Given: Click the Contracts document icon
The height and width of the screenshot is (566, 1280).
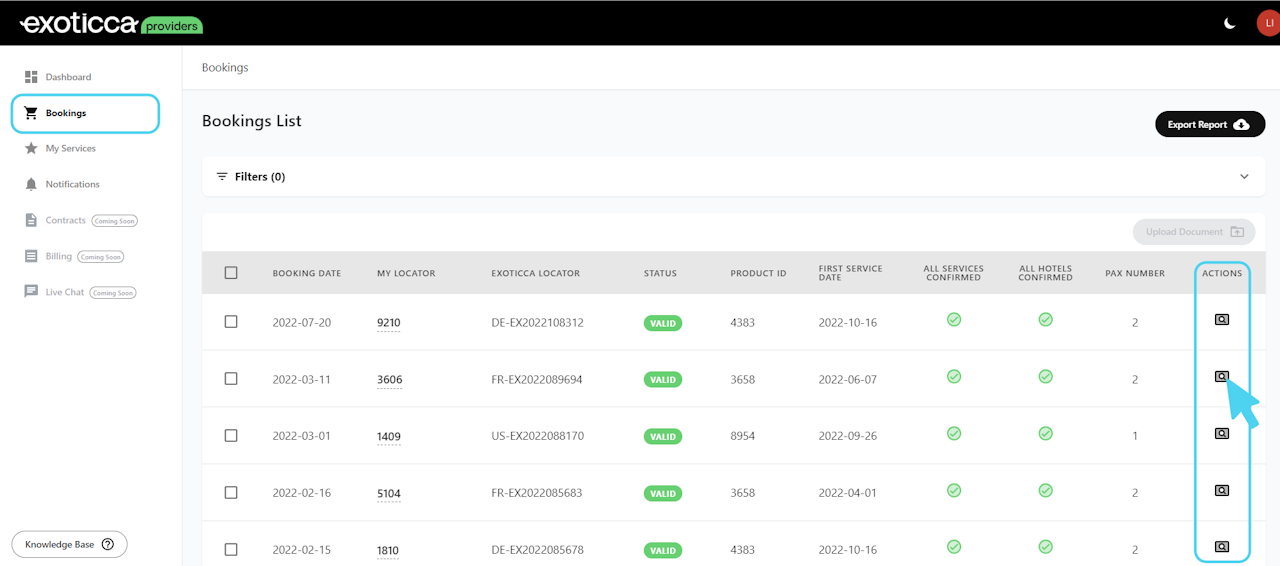Looking at the screenshot, I should pyautogui.click(x=31, y=220).
